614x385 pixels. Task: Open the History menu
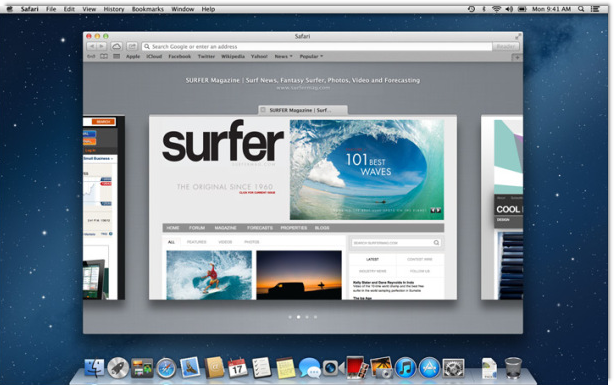pyautogui.click(x=114, y=9)
